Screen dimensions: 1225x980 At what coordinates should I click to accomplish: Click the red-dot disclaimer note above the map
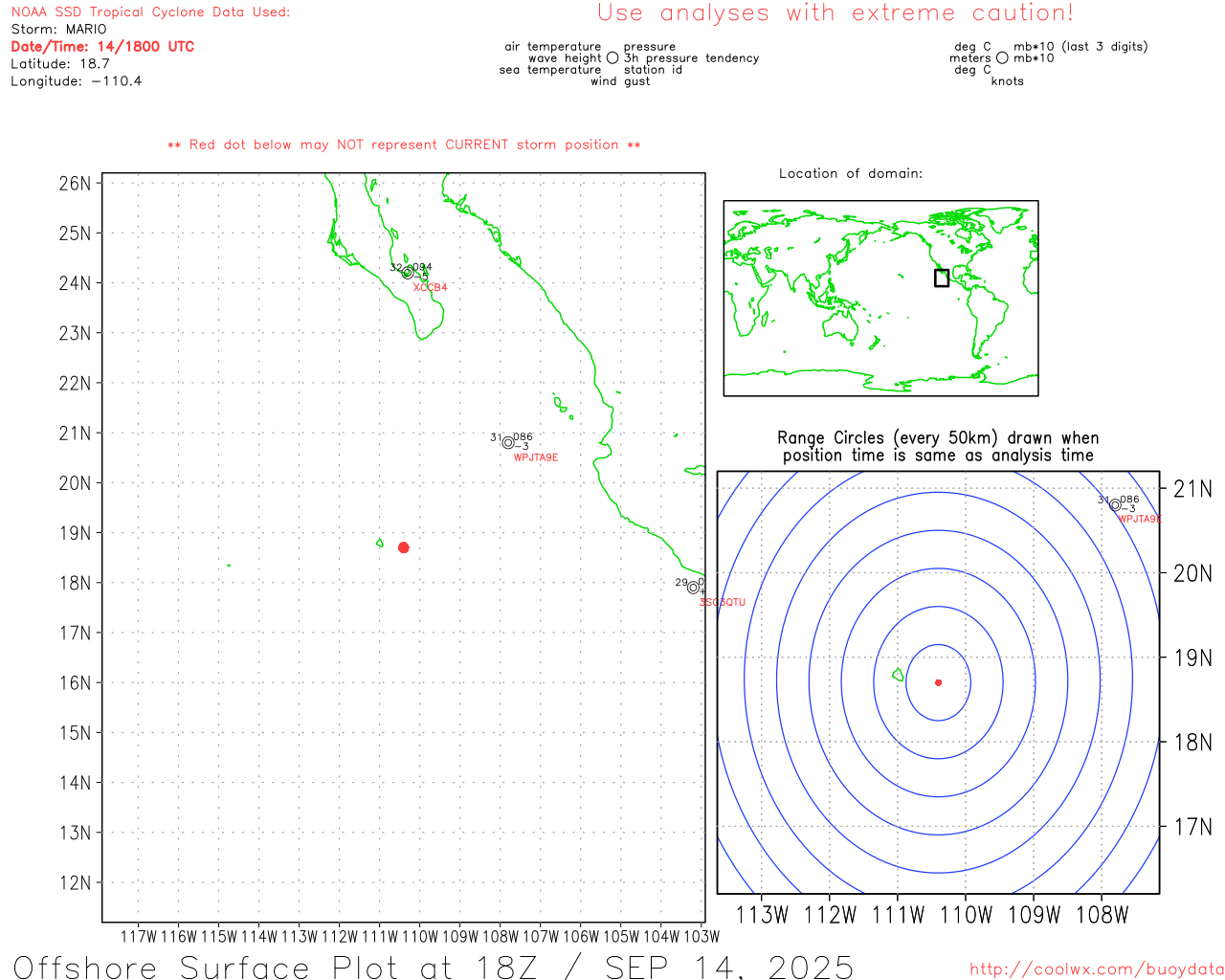[404, 145]
